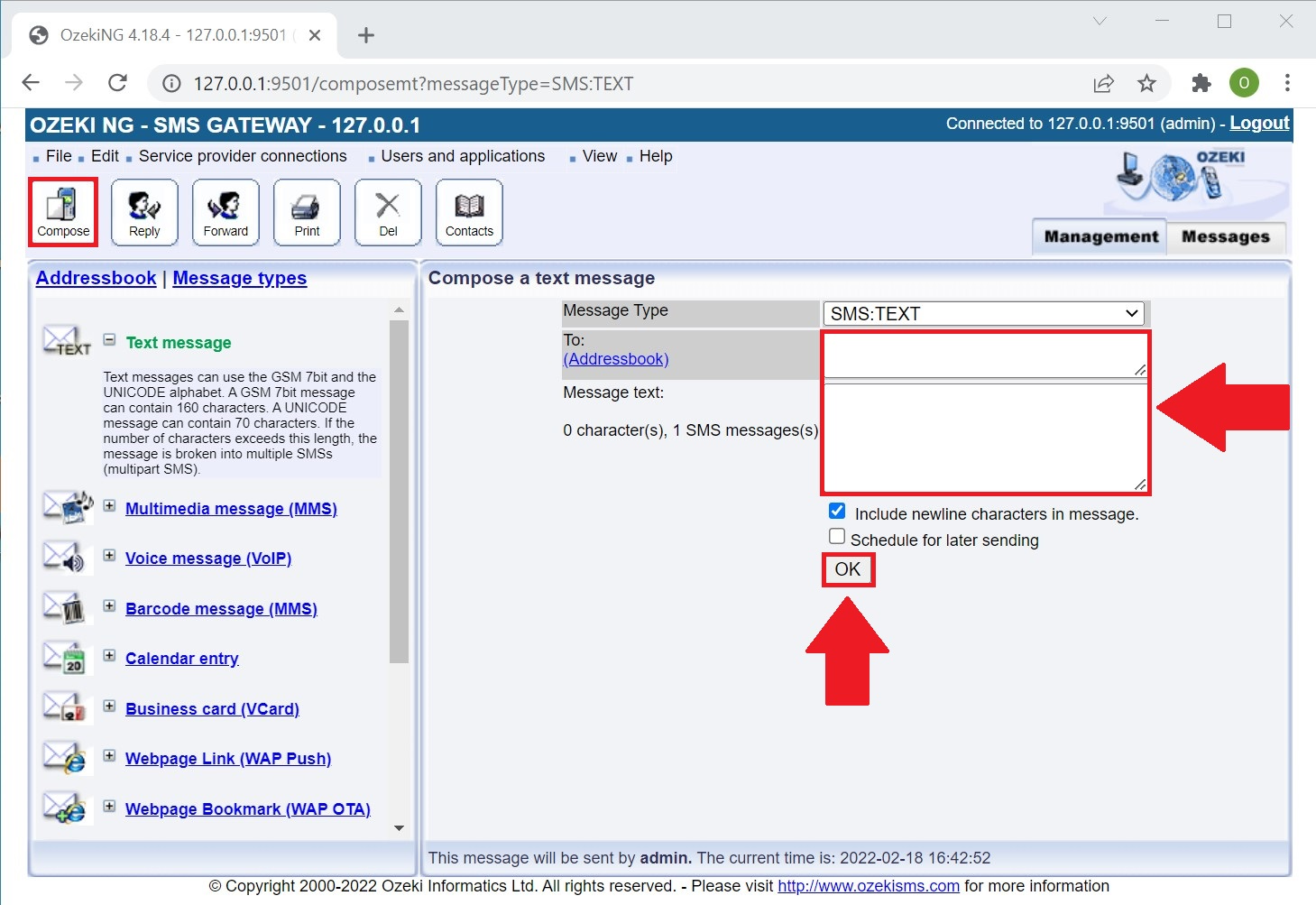Click the Webpage Bookmark envelope icon
Viewport: 1316px width, 905px height.
[x=64, y=808]
